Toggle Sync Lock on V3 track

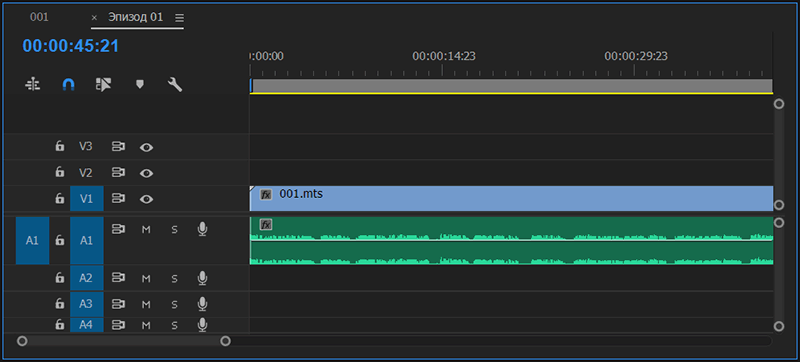click(x=118, y=147)
